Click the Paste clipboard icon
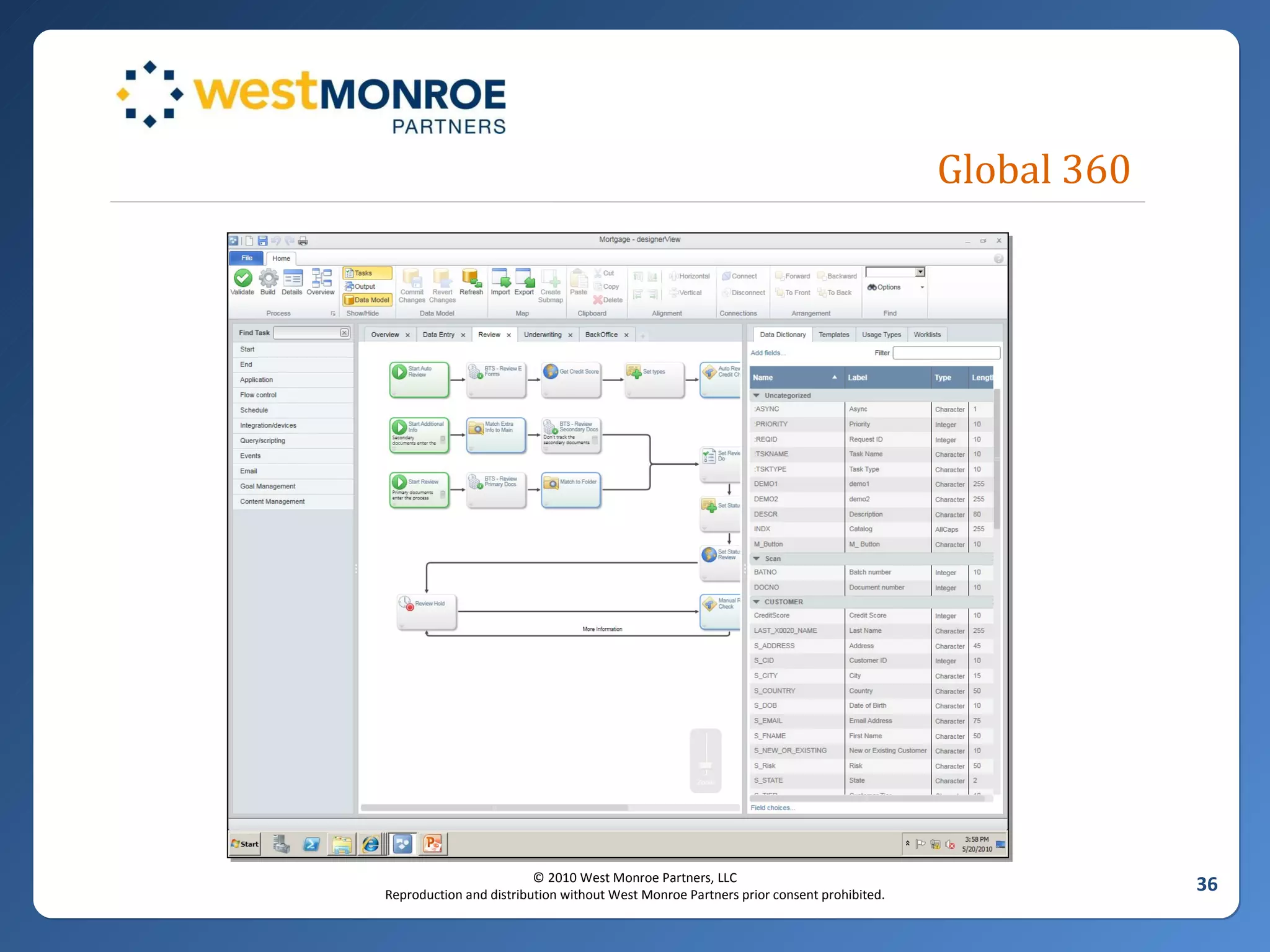 coord(579,278)
